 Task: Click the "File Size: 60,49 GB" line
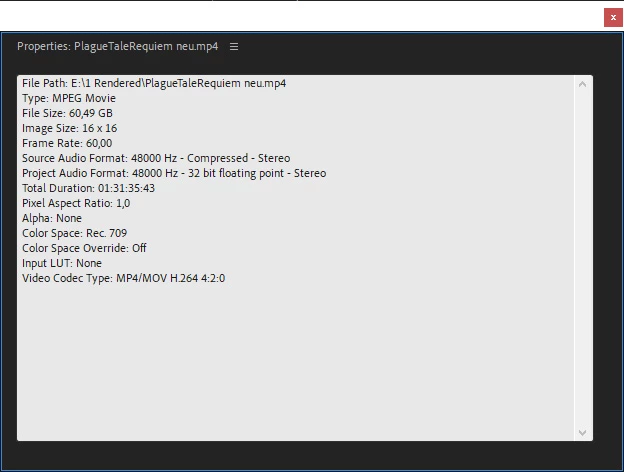tap(67, 113)
